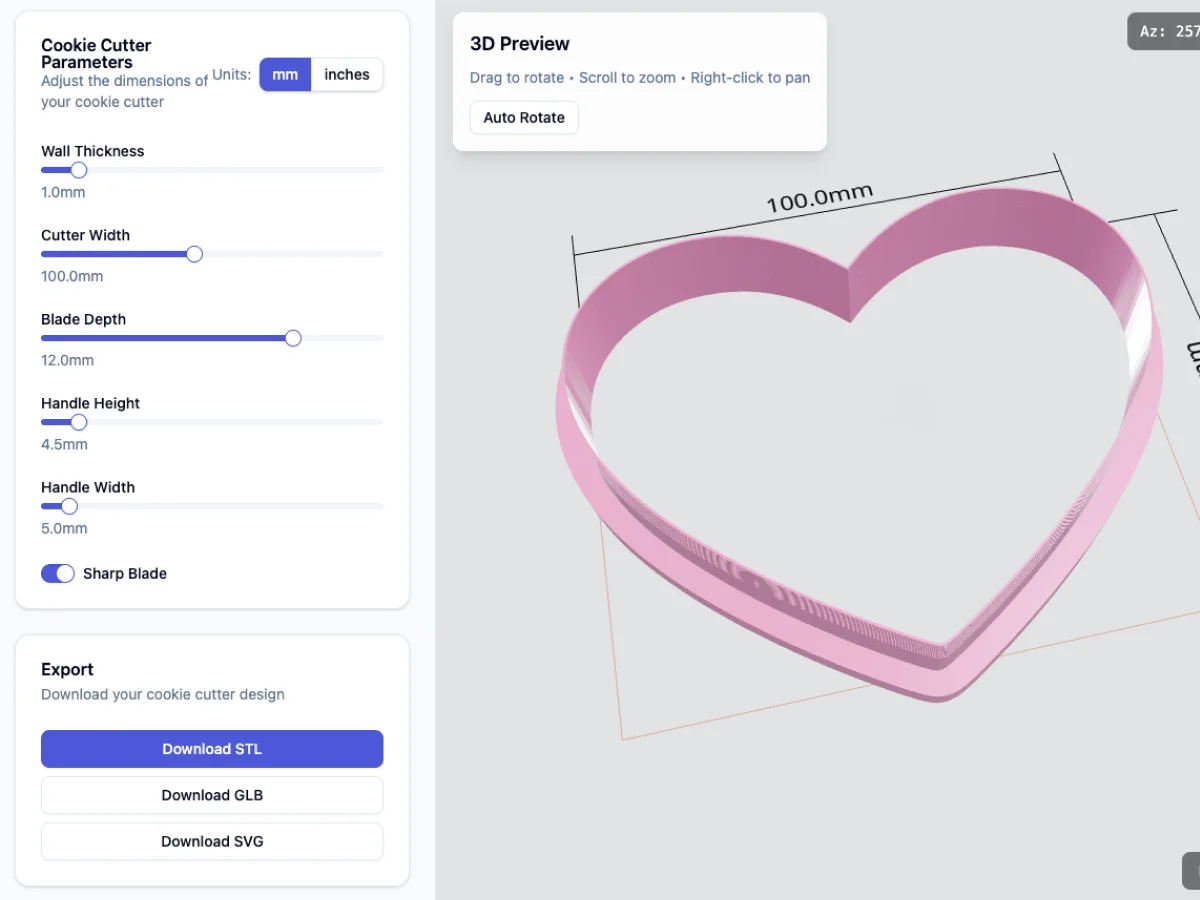Screen dimensions: 1200x900
Task: Click the Blade Depth slider handle
Action: [x=293, y=338]
